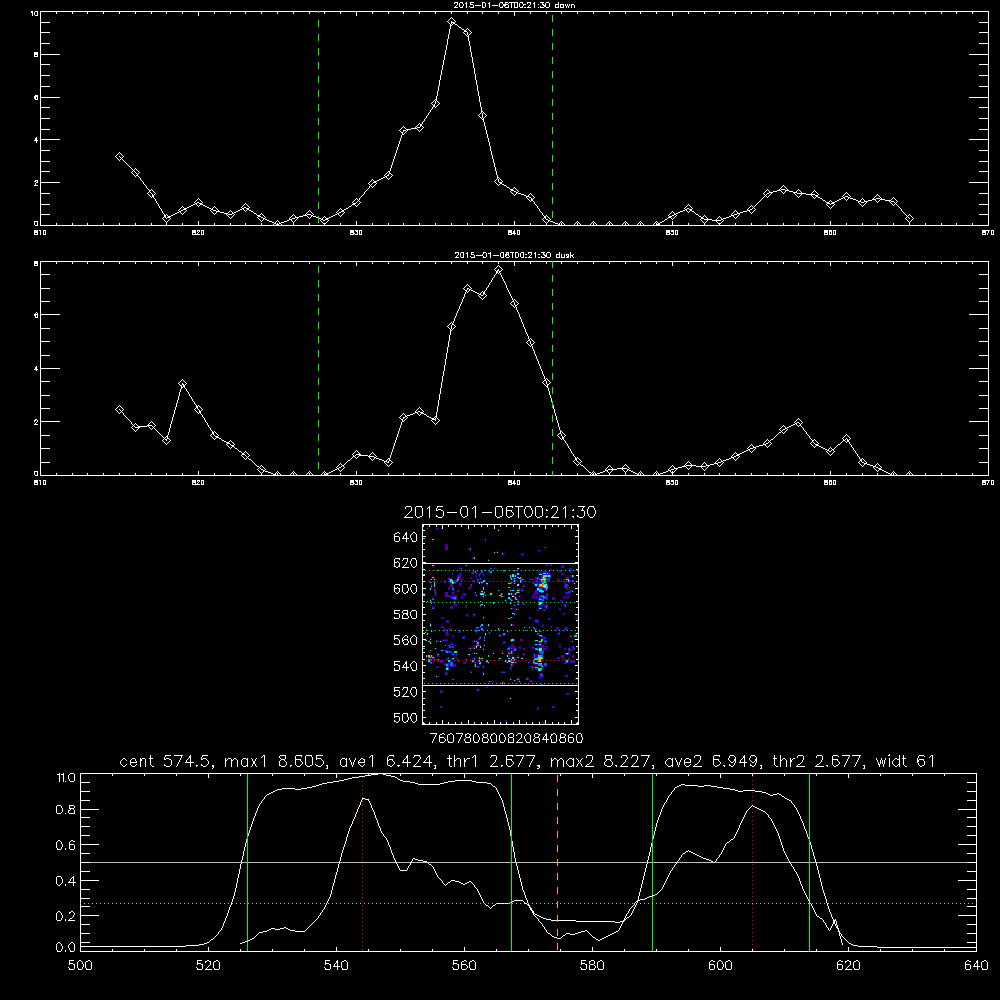1000x1000 pixels.
Task: Click the dusk plot title text
Action: [x=514, y=255]
